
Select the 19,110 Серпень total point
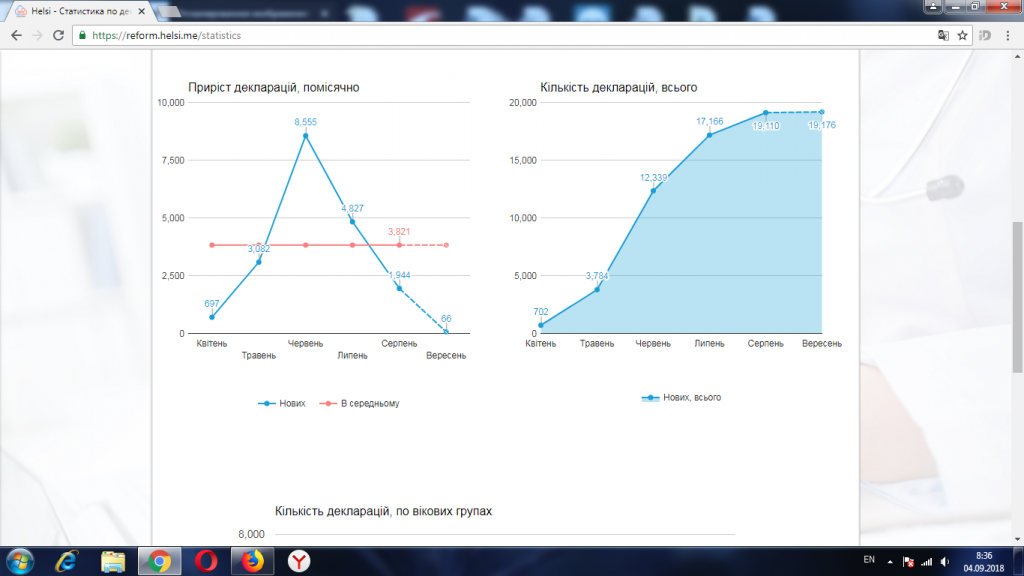click(766, 113)
